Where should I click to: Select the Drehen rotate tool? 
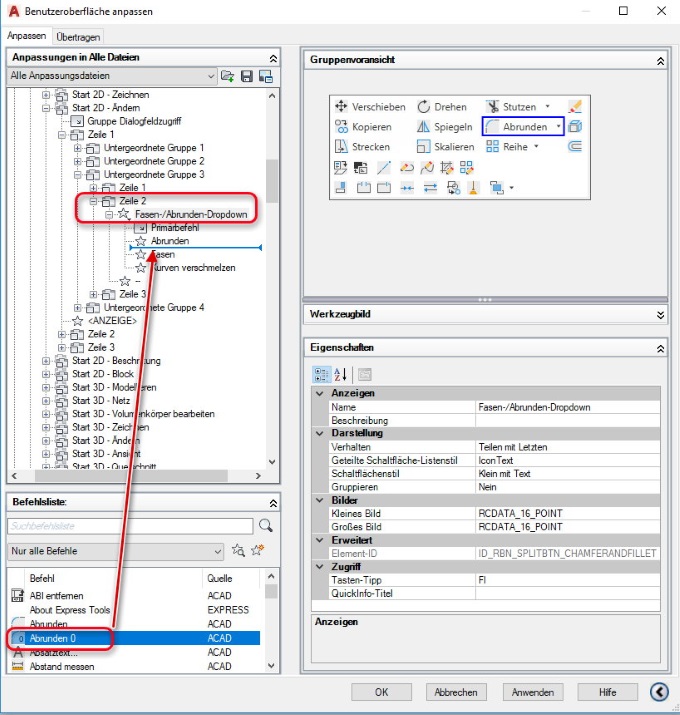coord(423,107)
